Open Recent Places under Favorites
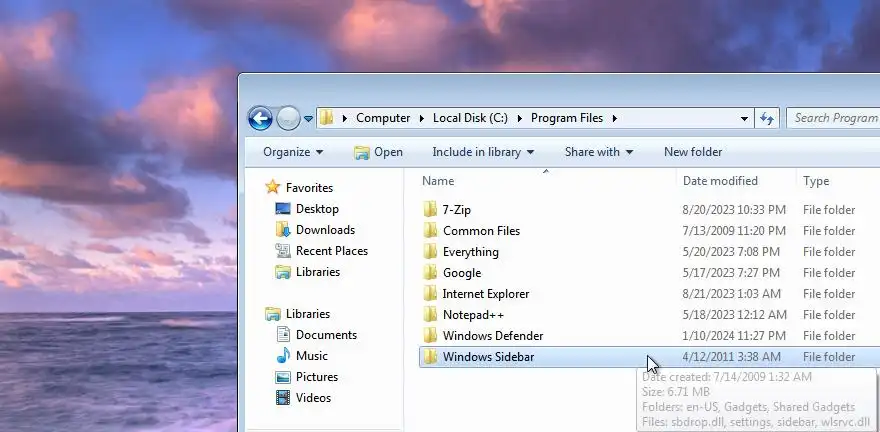The height and width of the screenshot is (432, 880). 332,251
